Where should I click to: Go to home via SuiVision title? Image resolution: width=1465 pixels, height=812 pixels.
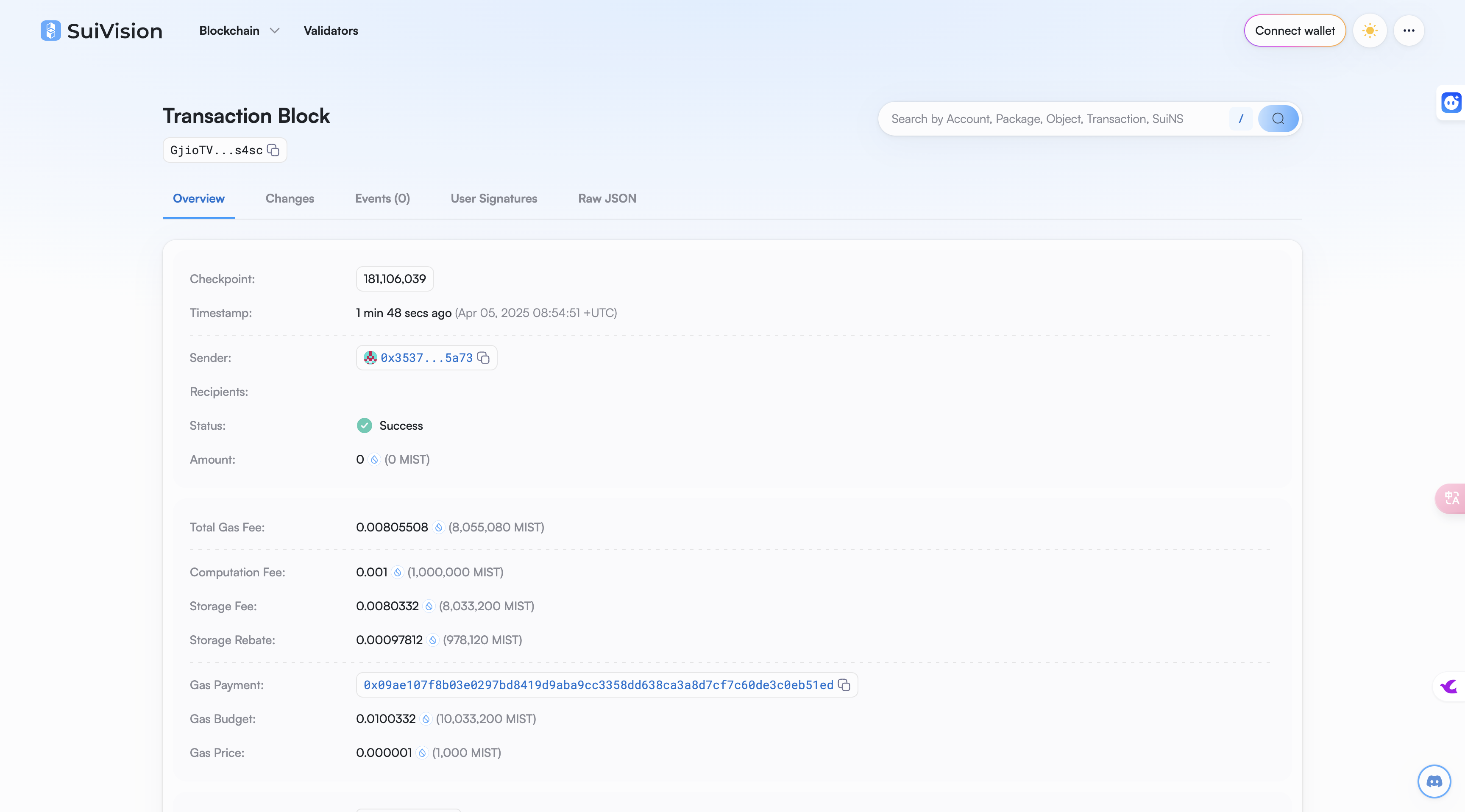coord(115,31)
